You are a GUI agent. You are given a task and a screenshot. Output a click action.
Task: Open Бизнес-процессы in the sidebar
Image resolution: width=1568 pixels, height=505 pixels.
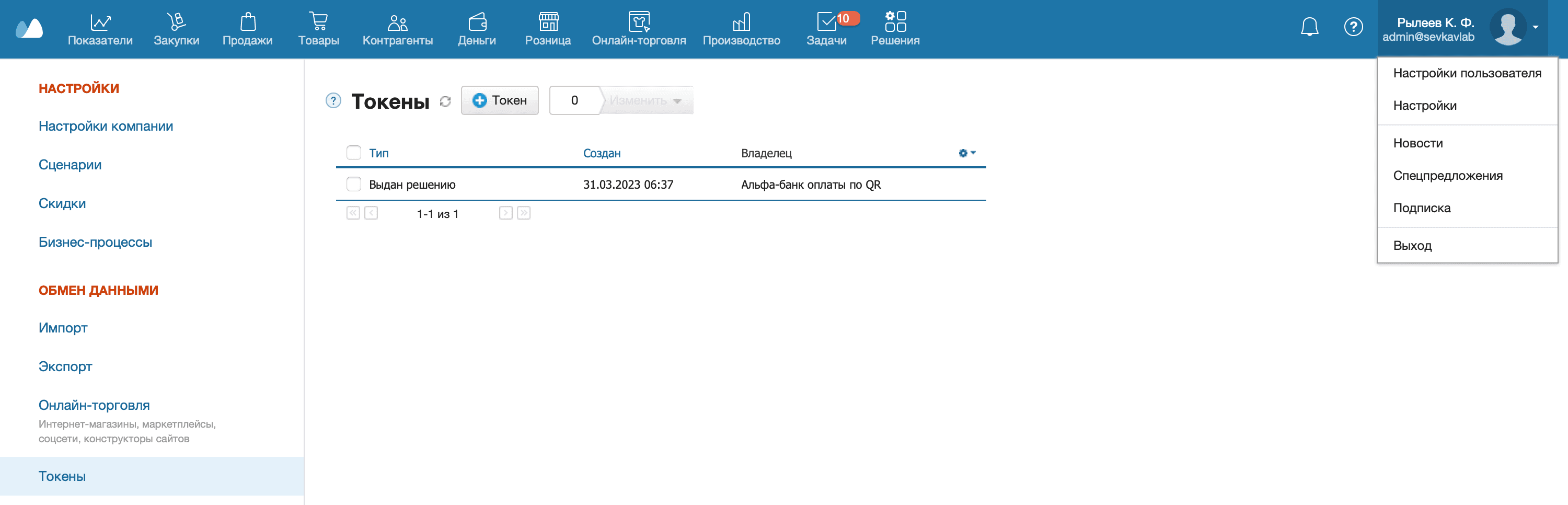95,242
